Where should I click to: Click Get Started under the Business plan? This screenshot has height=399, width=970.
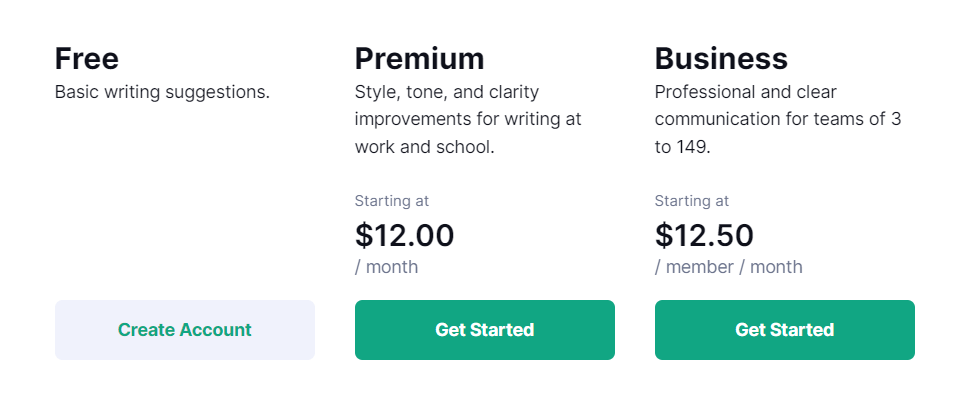[x=784, y=330]
